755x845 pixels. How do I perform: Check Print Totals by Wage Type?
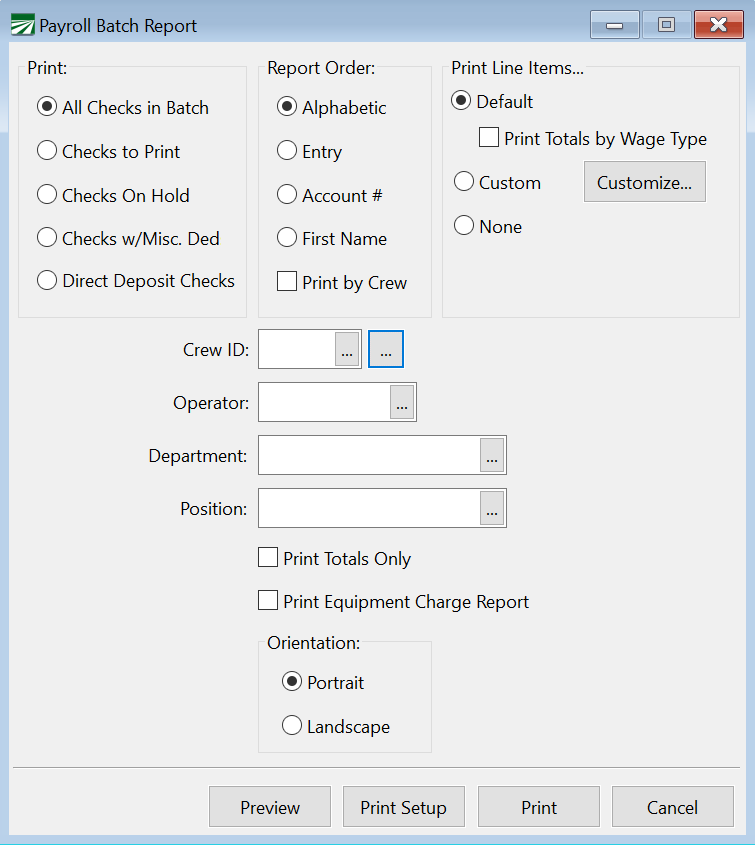488,137
